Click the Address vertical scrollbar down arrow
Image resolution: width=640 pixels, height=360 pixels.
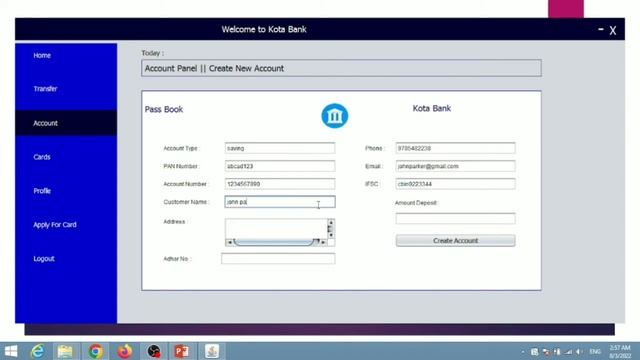coord(331,235)
